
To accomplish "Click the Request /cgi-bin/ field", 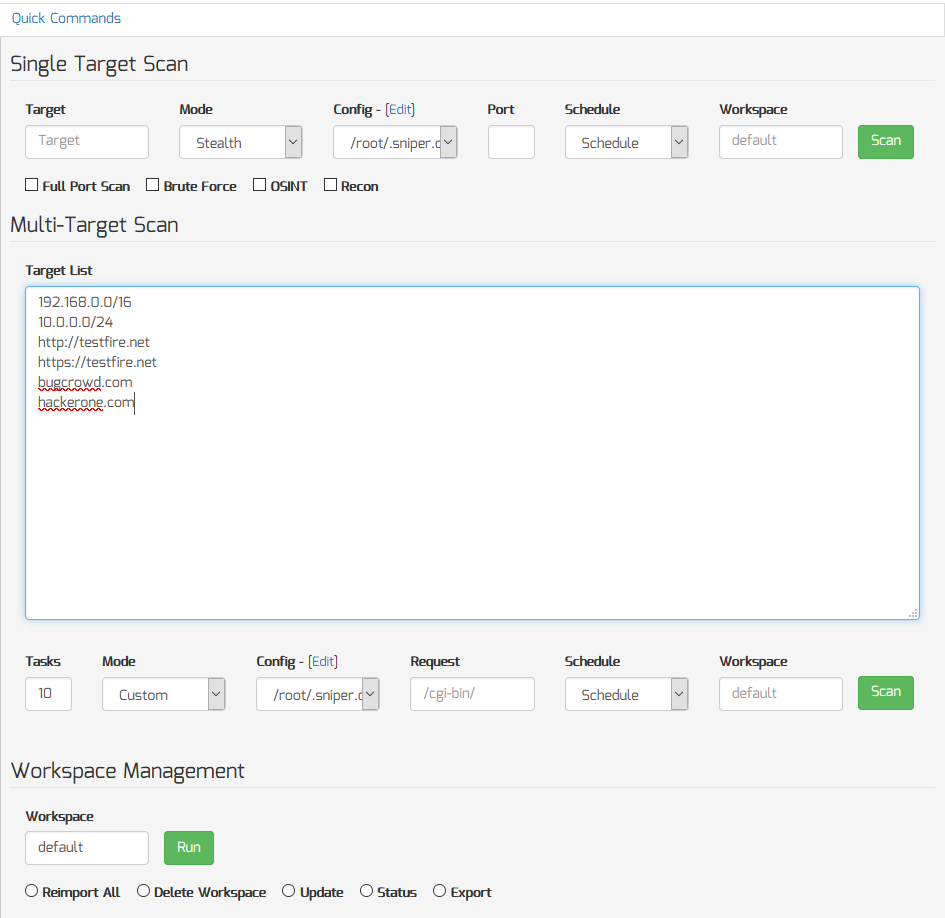I will pos(472,694).
